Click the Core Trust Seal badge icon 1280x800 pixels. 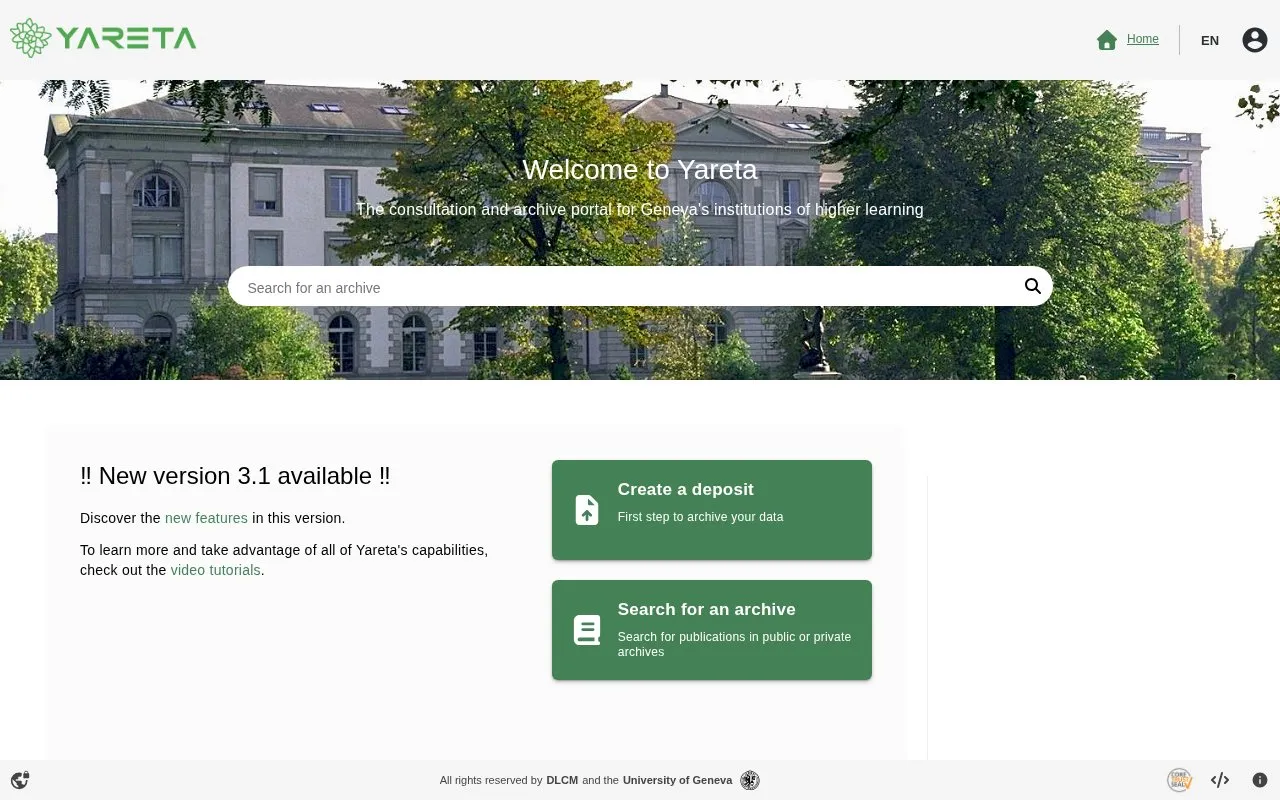click(1180, 780)
